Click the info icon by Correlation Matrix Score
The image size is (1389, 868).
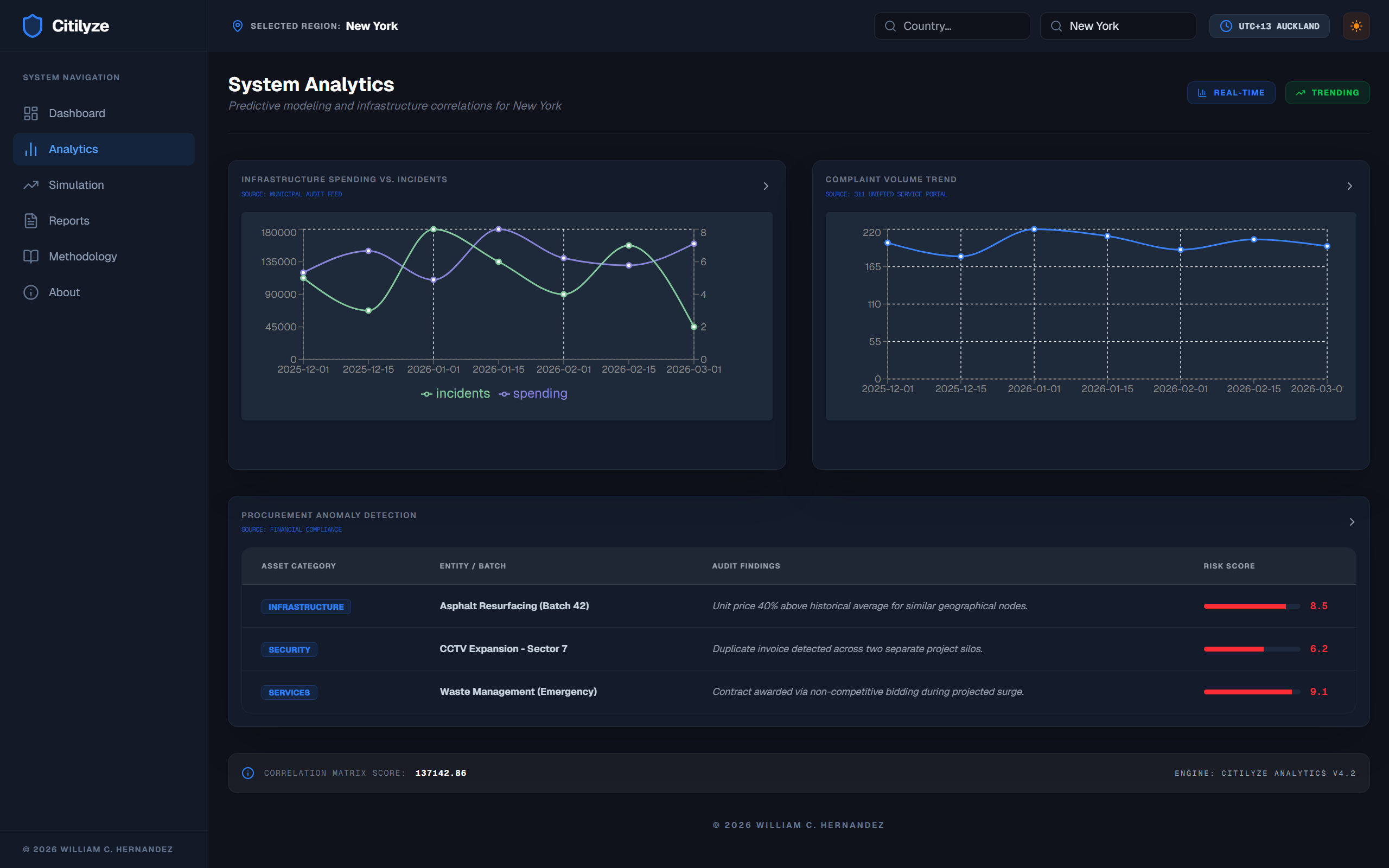tap(248, 773)
